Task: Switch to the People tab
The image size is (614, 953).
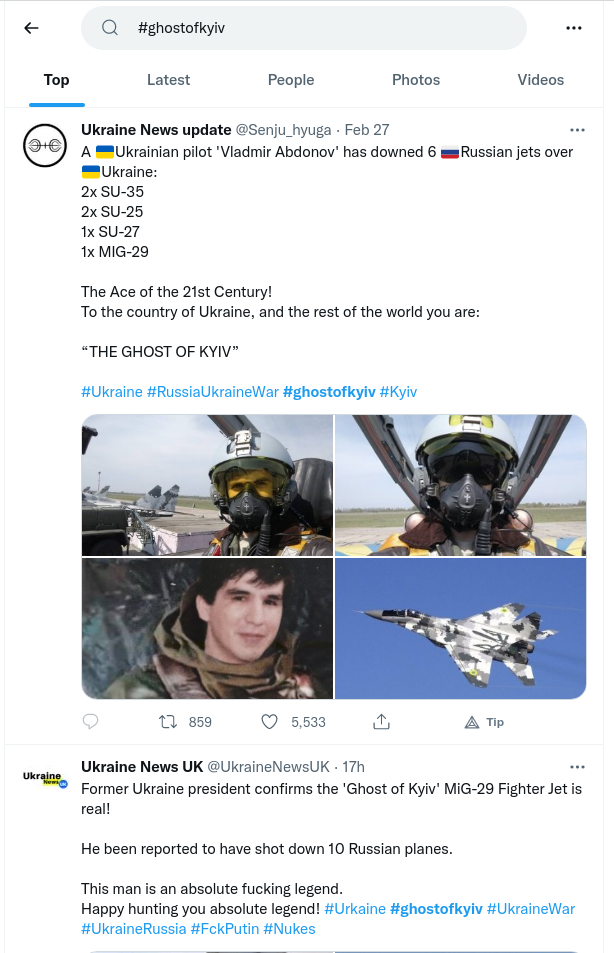Action: click(291, 80)
